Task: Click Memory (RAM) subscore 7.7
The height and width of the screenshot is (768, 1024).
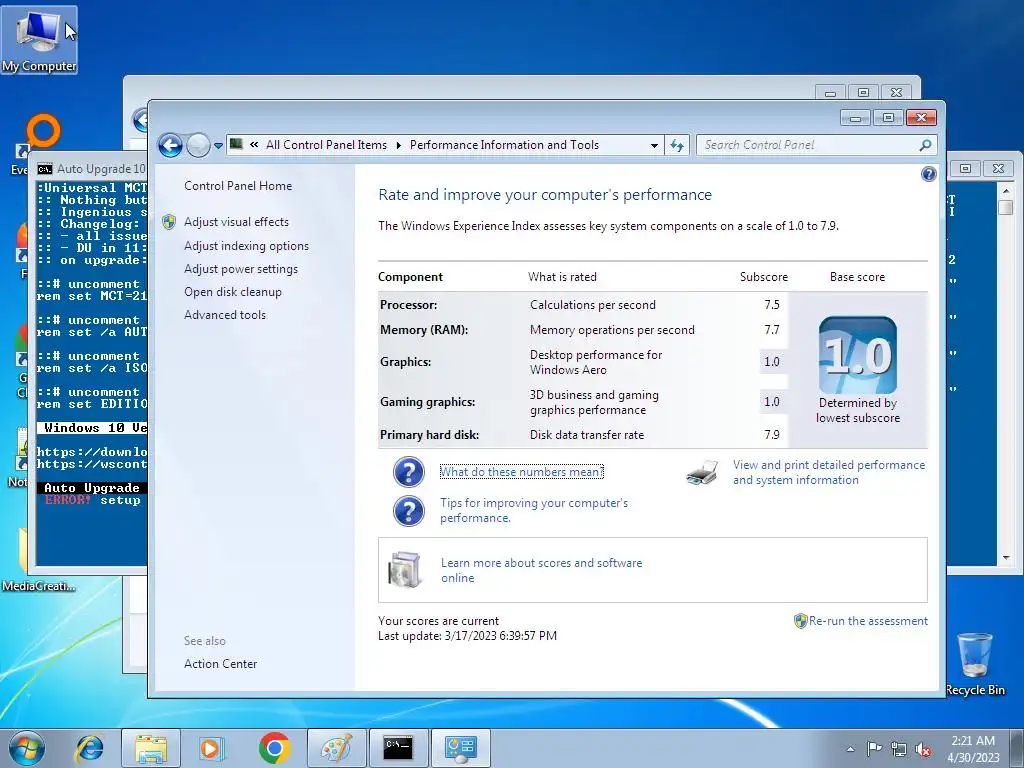Action: 771,330
